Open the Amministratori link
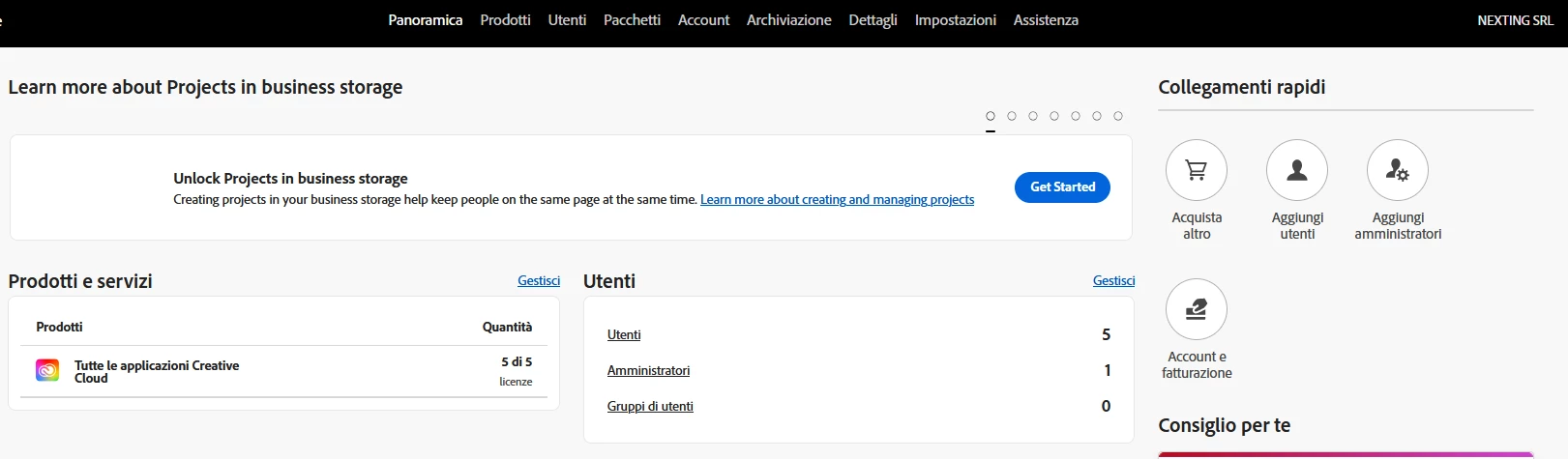The height and width of the screenshot is (459, 1568). pyautogui.click(x=648, y=371)
